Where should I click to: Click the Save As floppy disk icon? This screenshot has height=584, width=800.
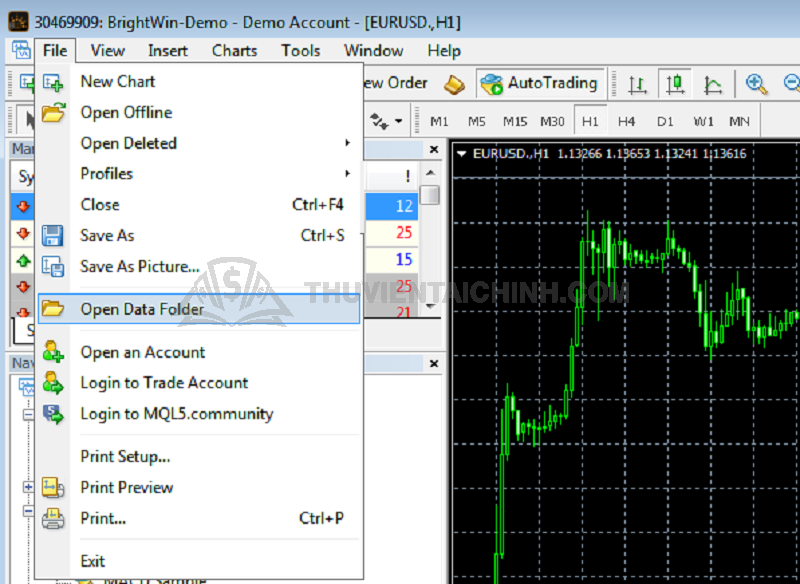point(53,236)
